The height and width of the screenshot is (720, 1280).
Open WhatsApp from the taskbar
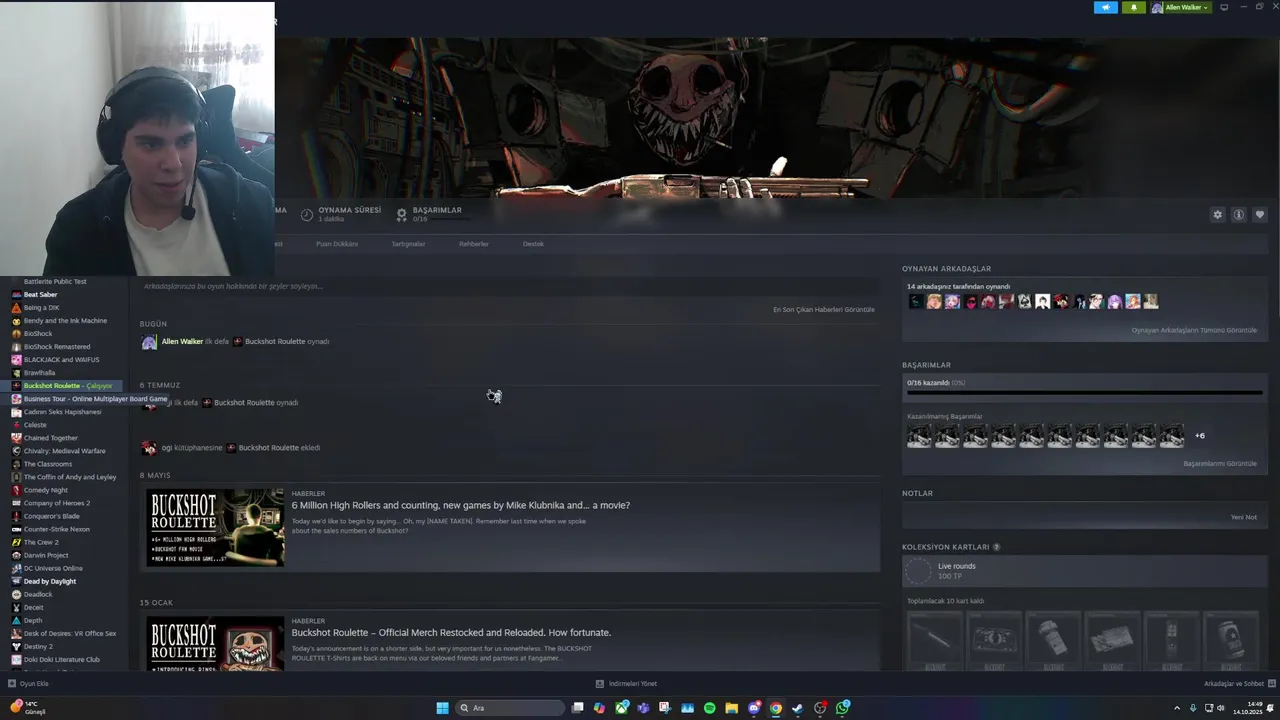(843, 708)
